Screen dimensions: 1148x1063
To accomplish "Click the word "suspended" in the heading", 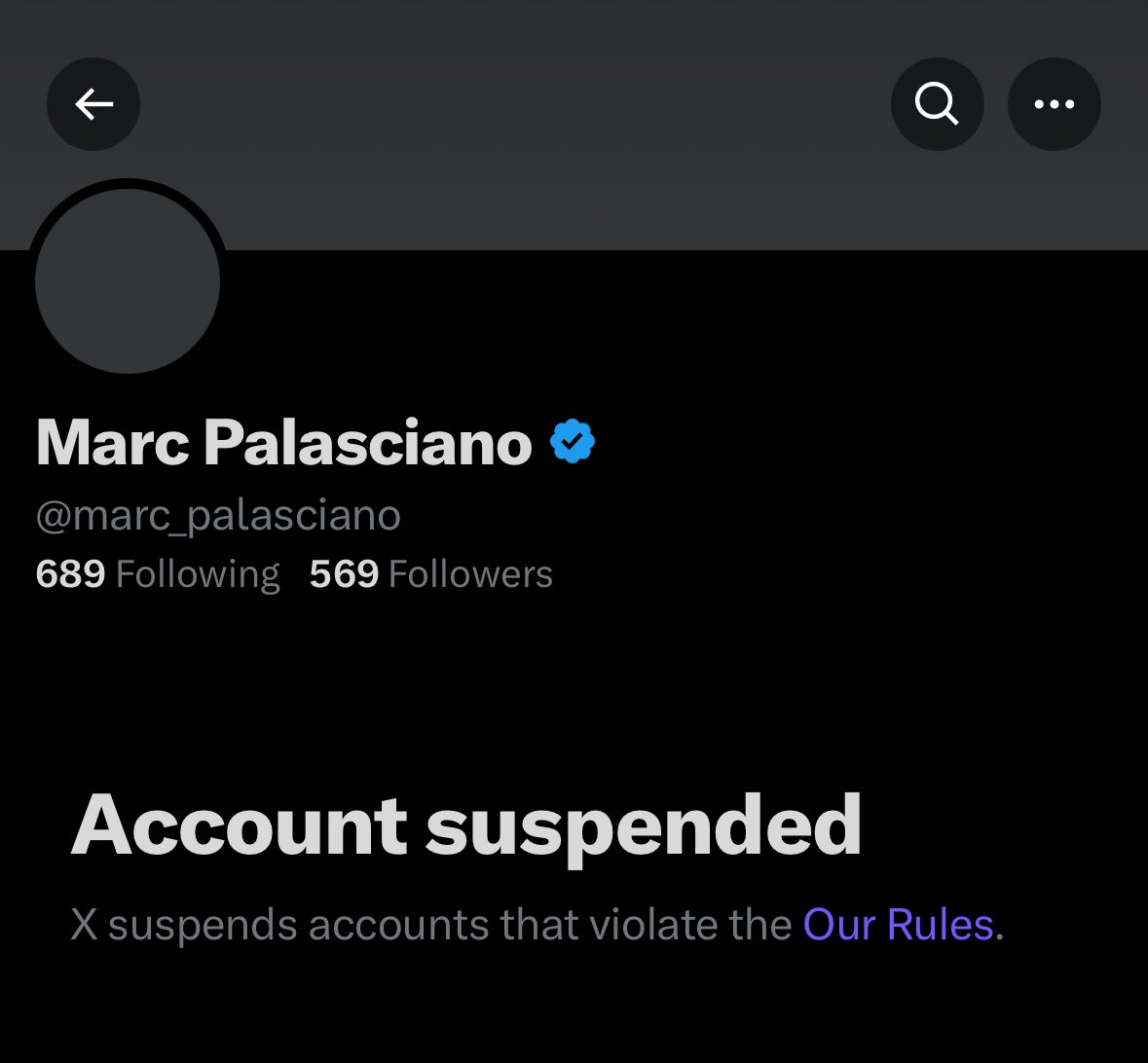I will click(643, 827).
